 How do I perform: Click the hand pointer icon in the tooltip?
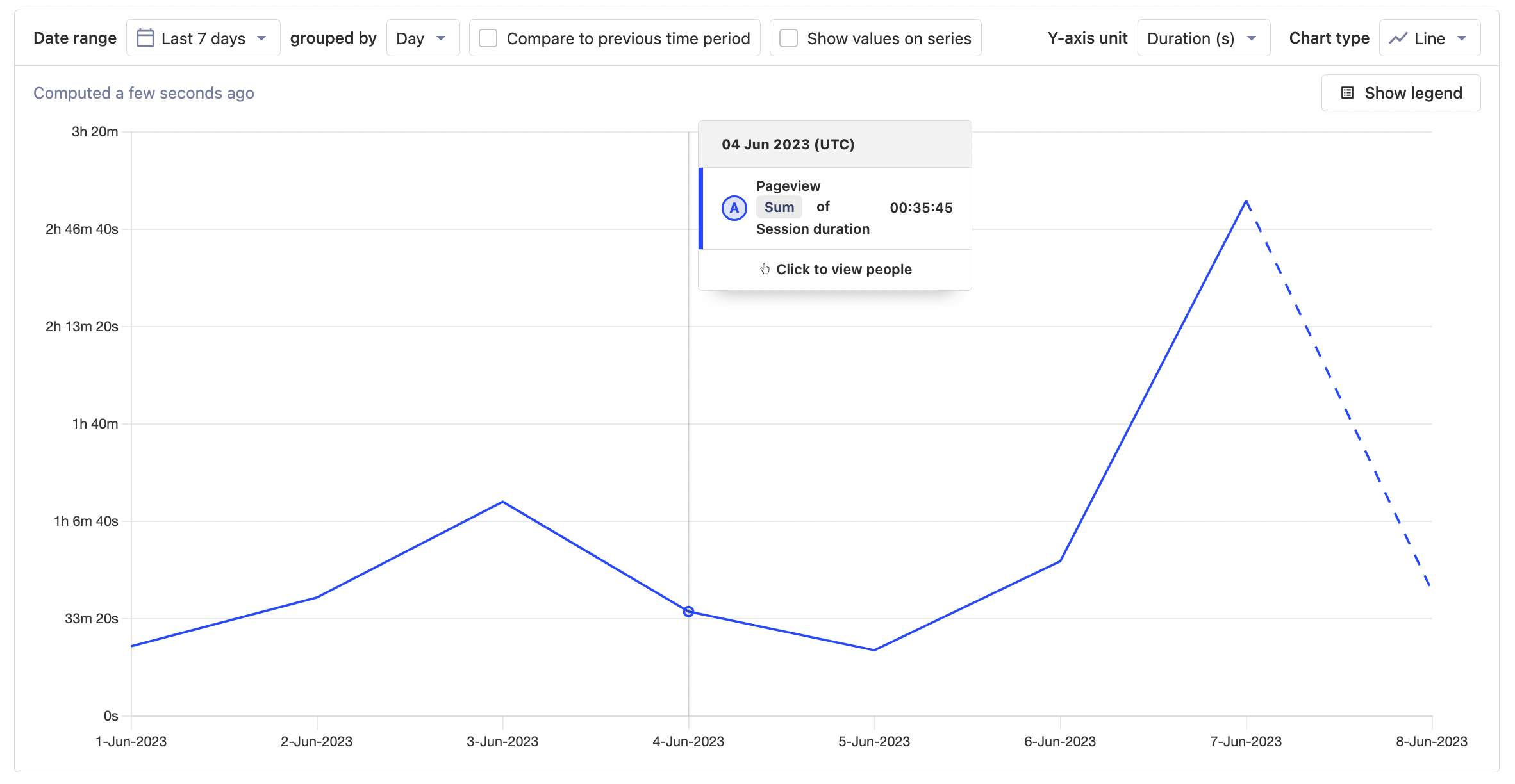tap(765, 269)
